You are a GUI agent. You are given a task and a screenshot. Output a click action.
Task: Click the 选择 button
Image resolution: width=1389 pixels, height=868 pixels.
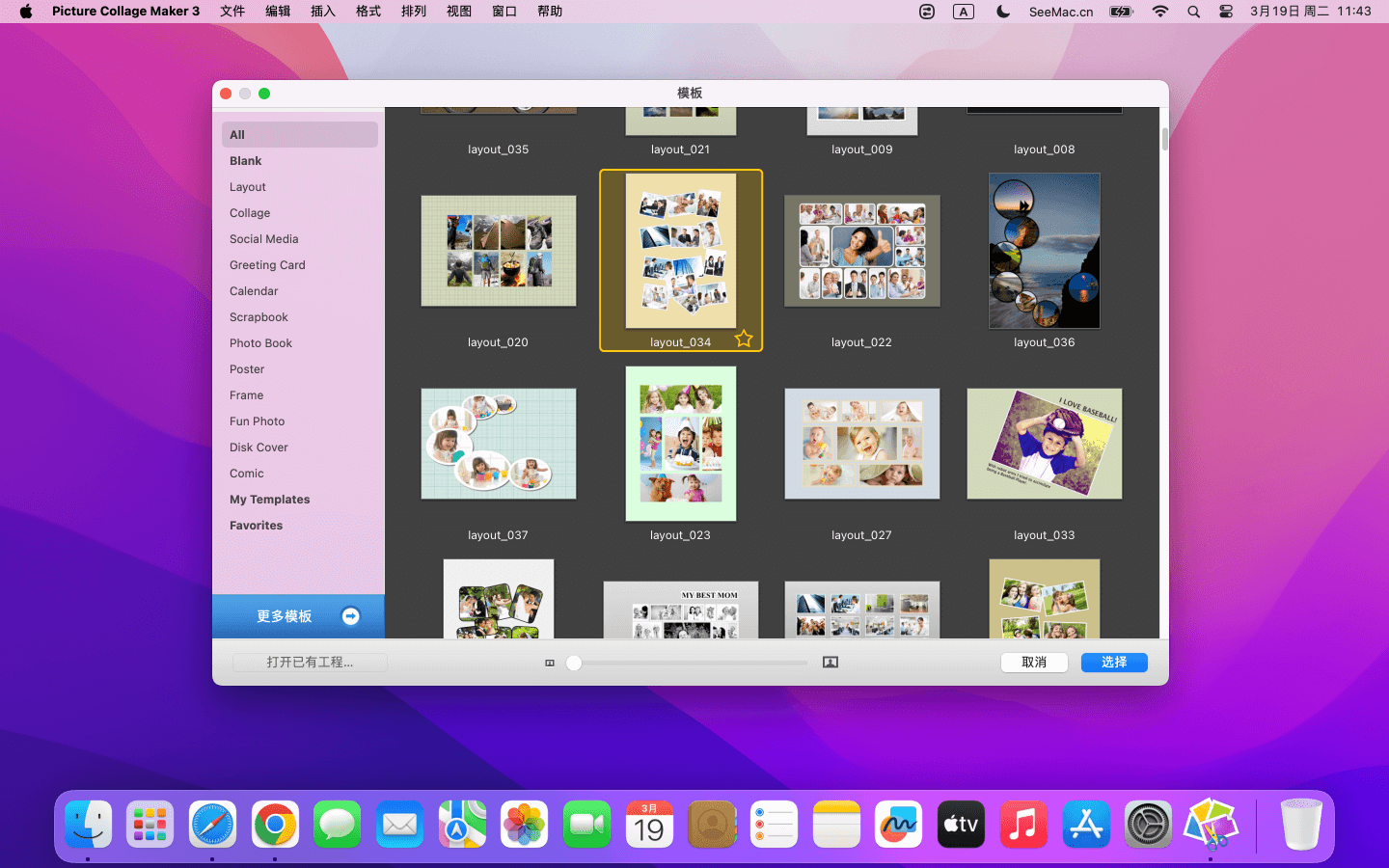1114,663
